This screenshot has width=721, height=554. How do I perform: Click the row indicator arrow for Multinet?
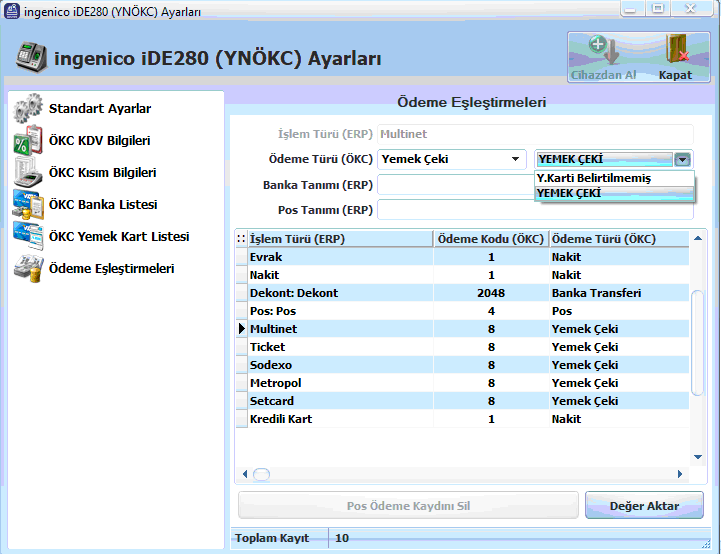241,329
